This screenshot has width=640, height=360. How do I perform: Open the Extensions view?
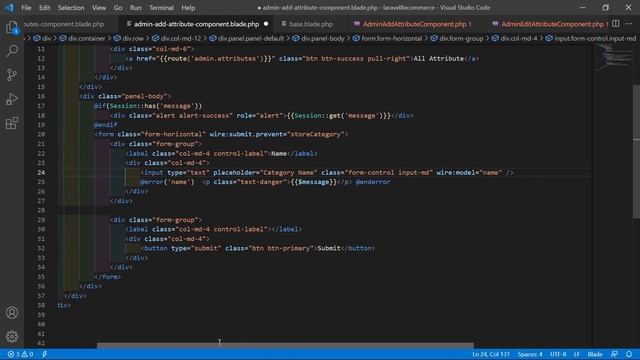(12, 123)
